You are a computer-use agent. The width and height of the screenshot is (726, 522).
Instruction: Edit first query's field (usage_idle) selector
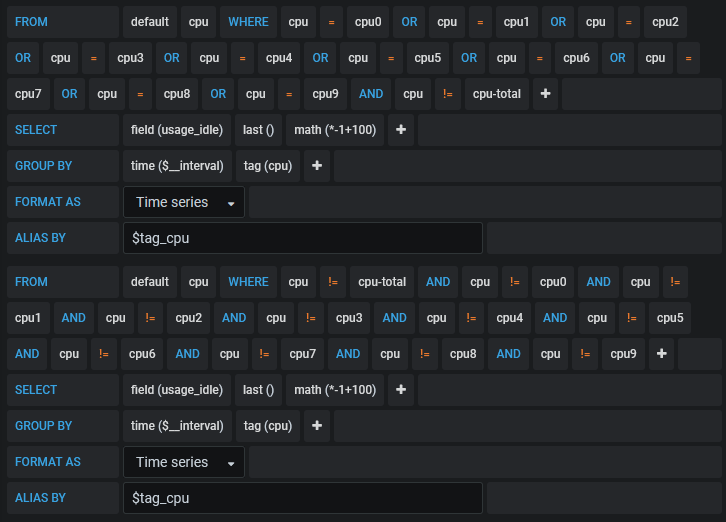(177, 130)
